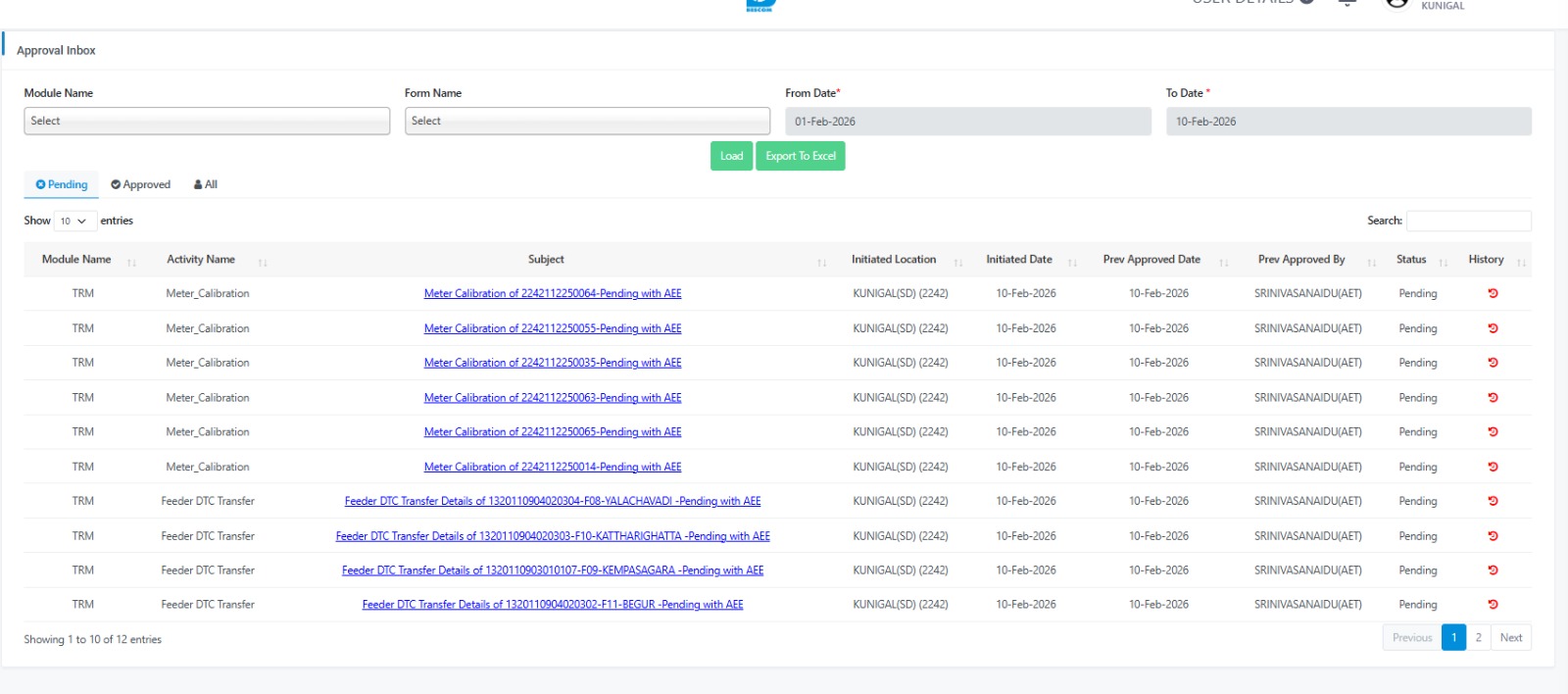
Task: Switch to the Approved tab
Action: point(141,184)
